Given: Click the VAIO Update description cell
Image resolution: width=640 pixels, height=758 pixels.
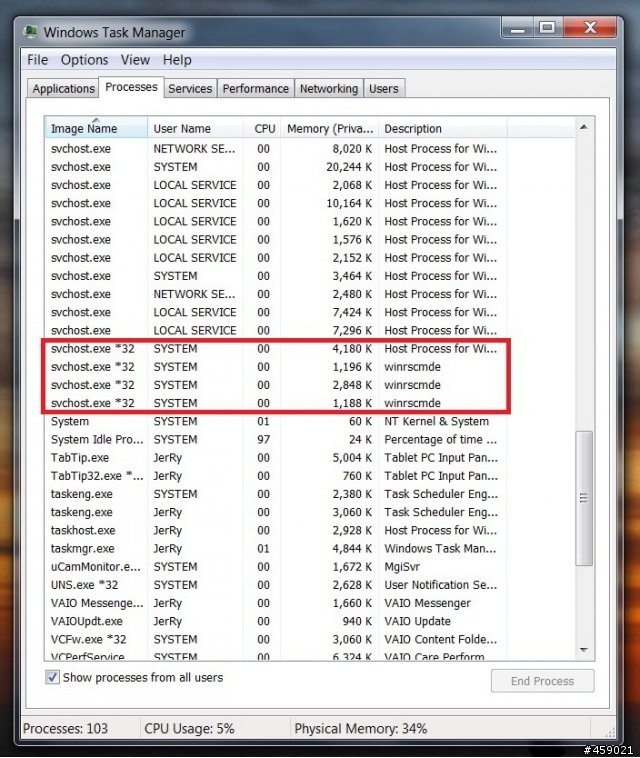Looking at the screenshot, I should [x=418, y=621].
